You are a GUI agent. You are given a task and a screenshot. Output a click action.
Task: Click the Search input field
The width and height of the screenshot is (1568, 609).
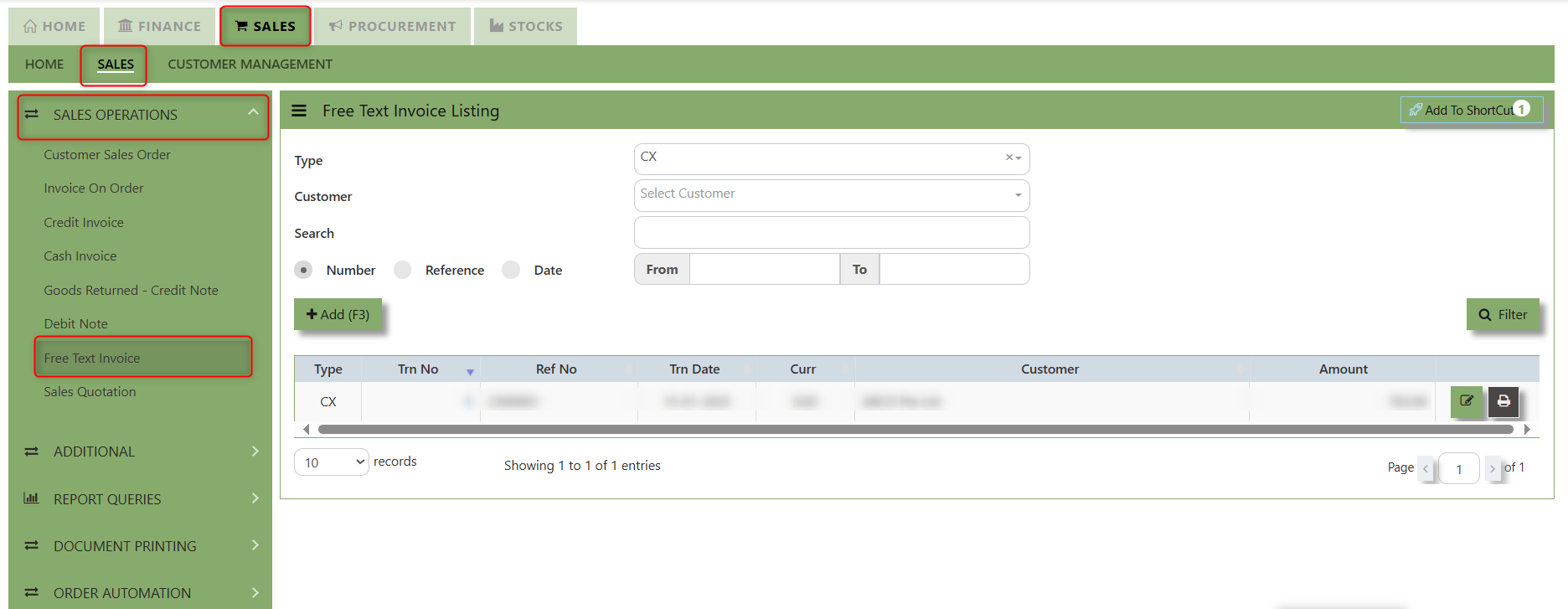point(831,233)
